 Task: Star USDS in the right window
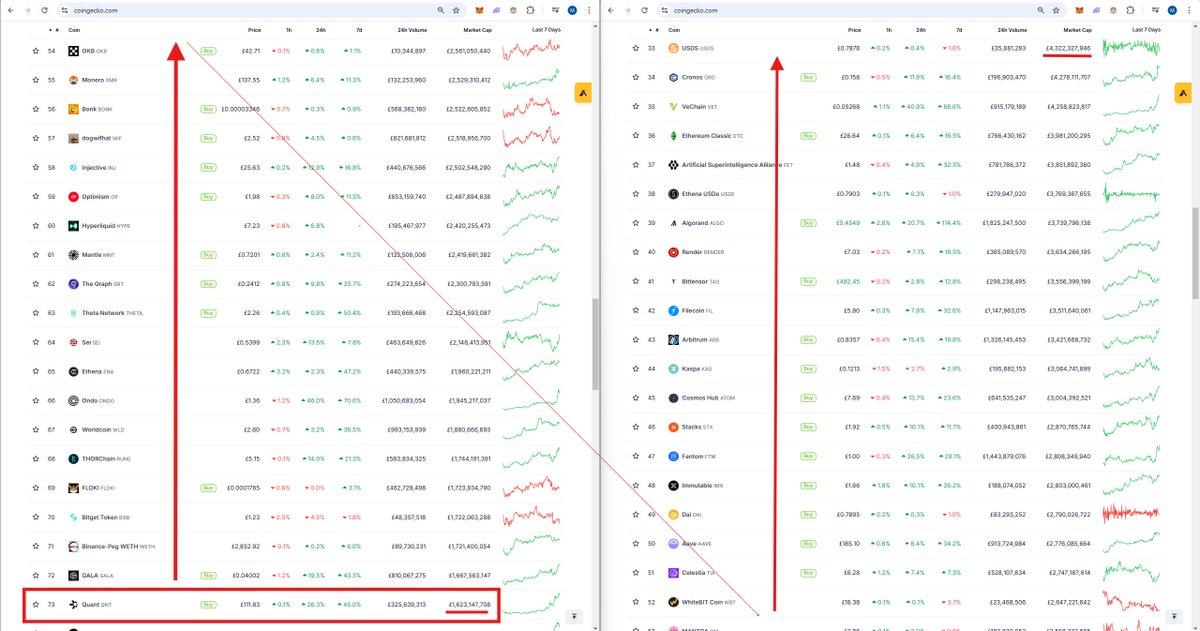(x=635, y=47)
